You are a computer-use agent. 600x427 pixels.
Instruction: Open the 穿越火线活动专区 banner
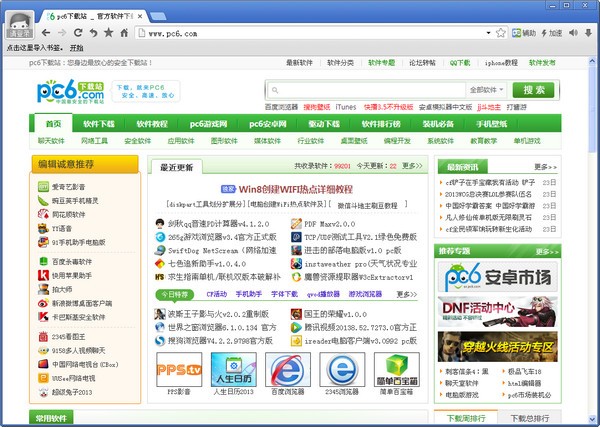coord(497,346)
